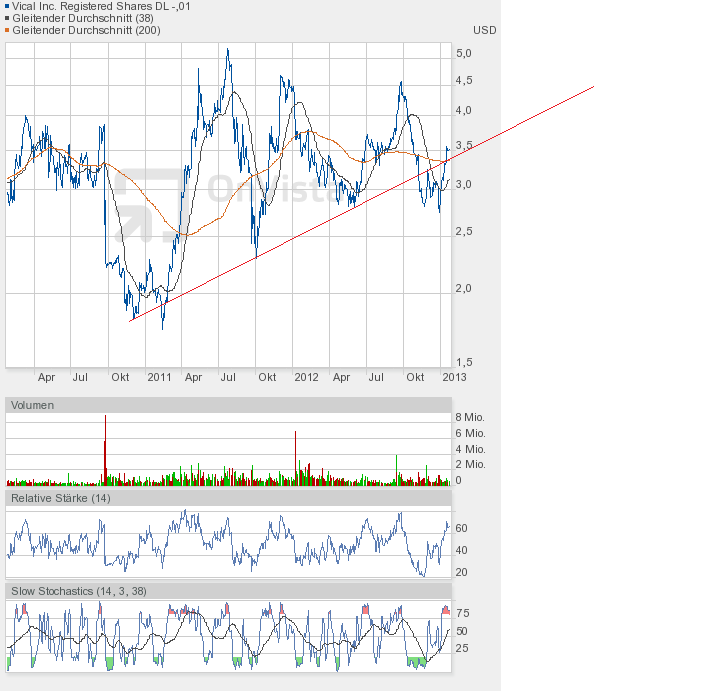Select 'Gleitender Durchschnitt (200)' legend label
This screenshot has height=691, width=725.
click(x=86, y=31)
